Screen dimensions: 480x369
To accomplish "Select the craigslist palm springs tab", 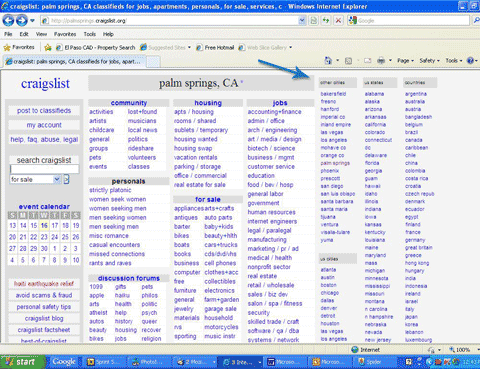I will (75, 62).
